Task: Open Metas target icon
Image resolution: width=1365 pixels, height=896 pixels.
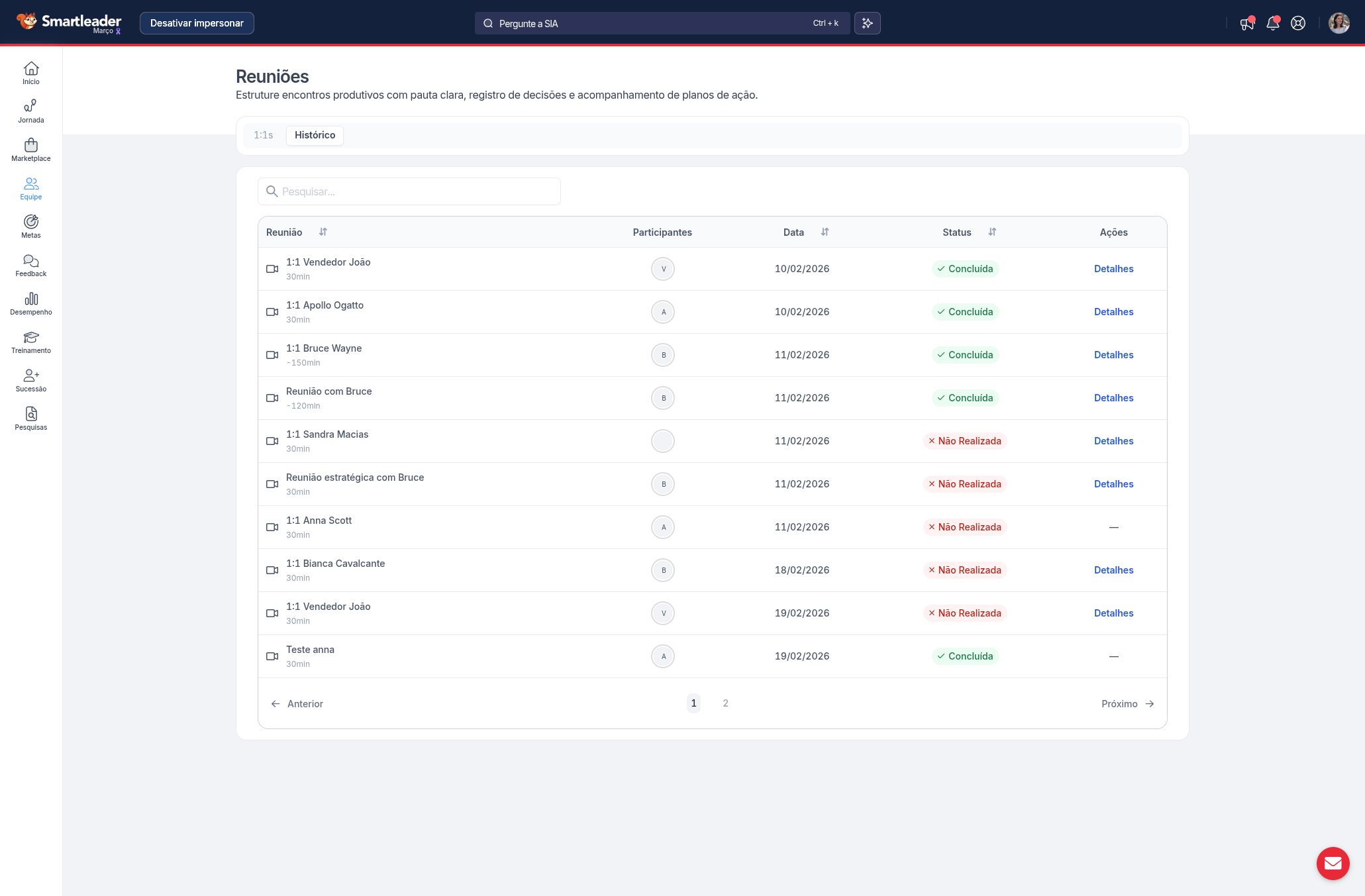Action: tap(31, 226)
